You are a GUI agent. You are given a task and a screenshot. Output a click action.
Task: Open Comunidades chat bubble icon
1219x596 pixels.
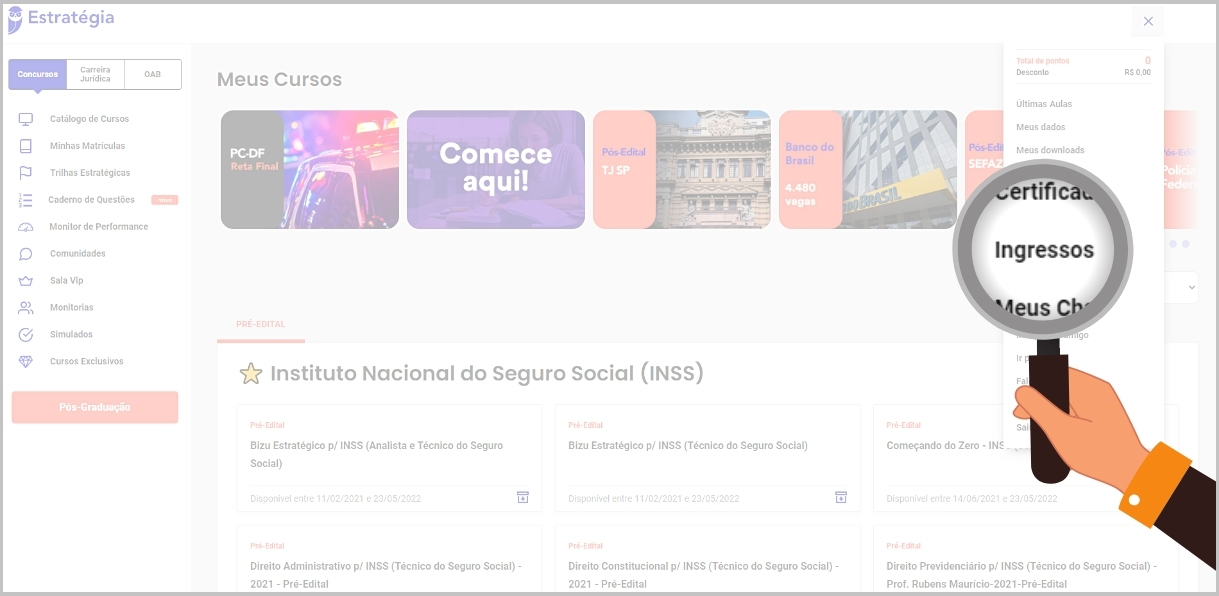point(26,254)
